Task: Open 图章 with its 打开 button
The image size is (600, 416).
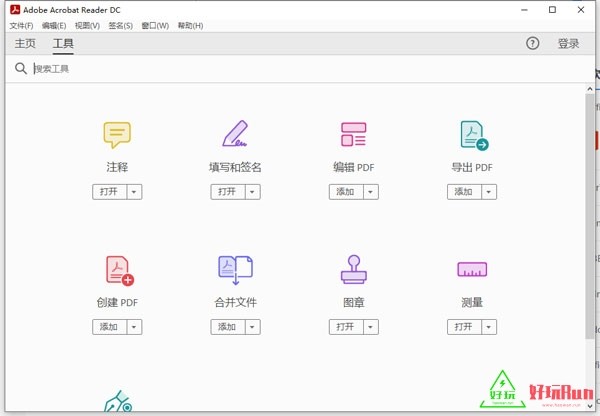Action: (x=346, y=327)
